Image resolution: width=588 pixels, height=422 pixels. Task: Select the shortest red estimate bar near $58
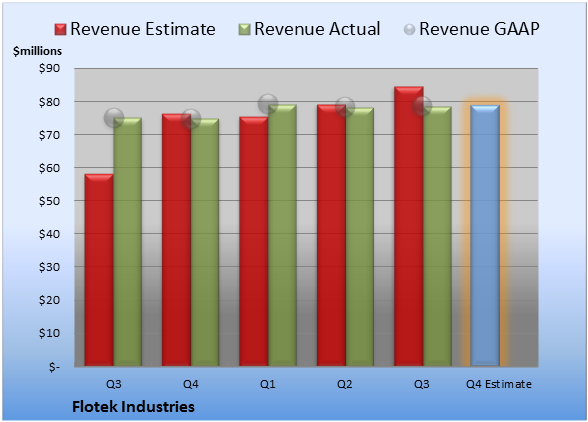pos(99,270)
